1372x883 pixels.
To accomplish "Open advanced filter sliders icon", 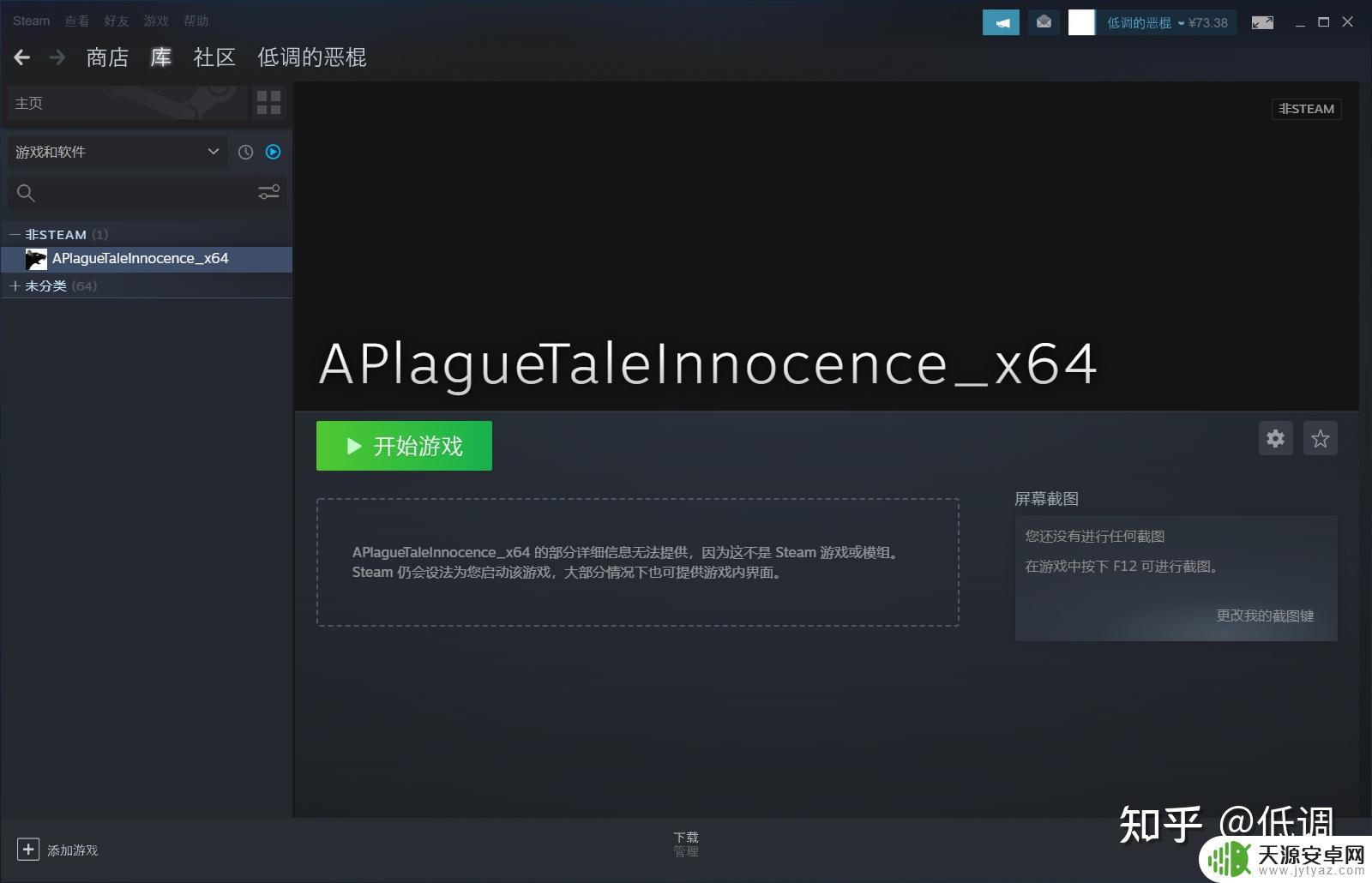I will pyautogui.click(x=269, y=193).
